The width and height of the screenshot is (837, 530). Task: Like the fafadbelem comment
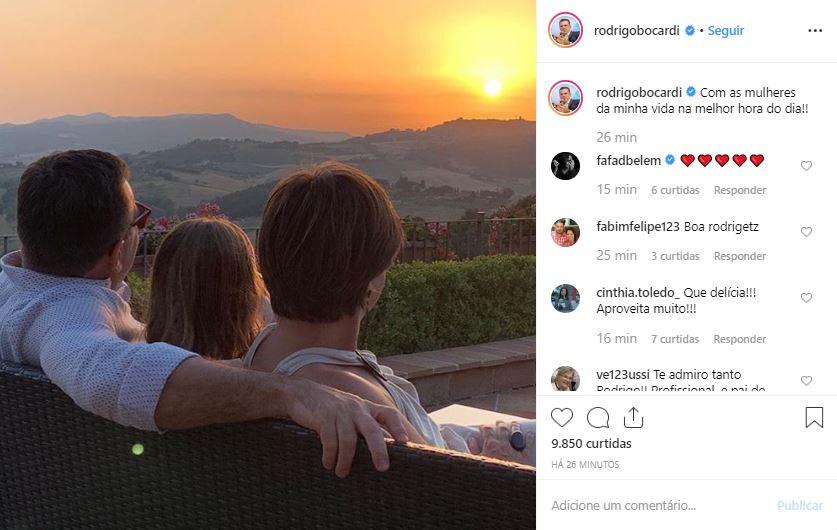[x=806, y=166]
